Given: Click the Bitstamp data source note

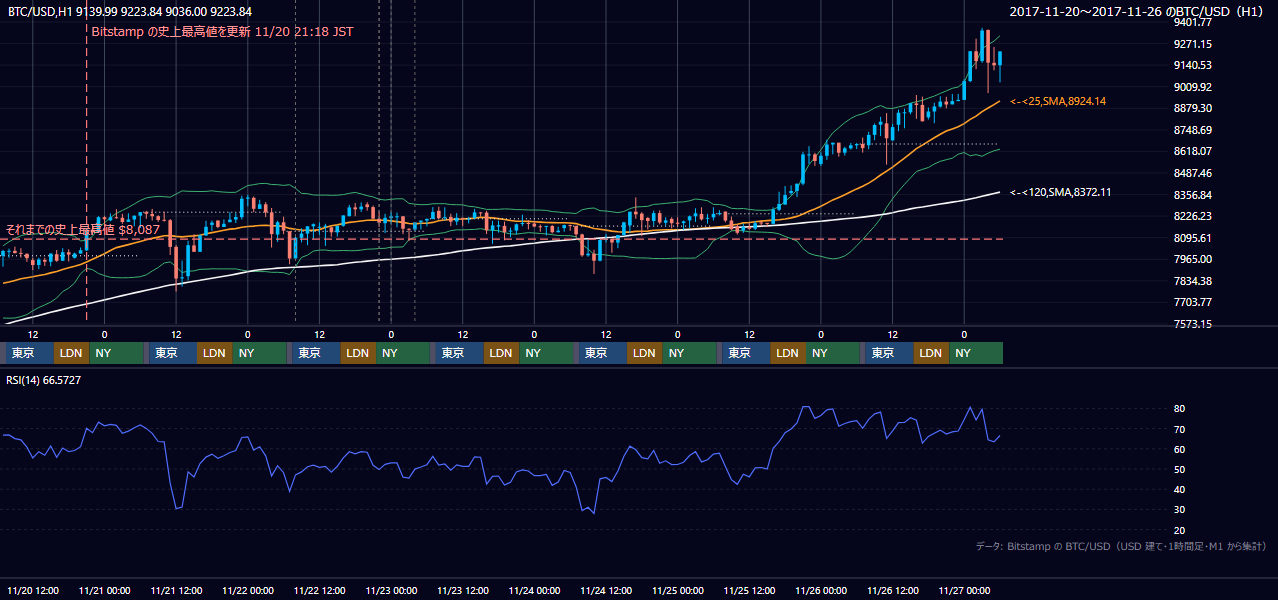Looking at the screenshot, I should [x=1121, y=546].
